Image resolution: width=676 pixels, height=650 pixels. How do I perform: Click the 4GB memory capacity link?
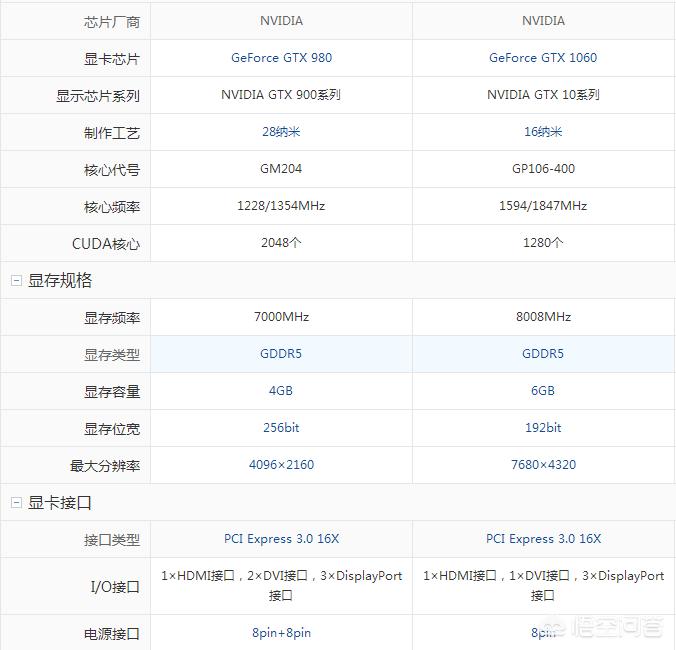(281, 391)
